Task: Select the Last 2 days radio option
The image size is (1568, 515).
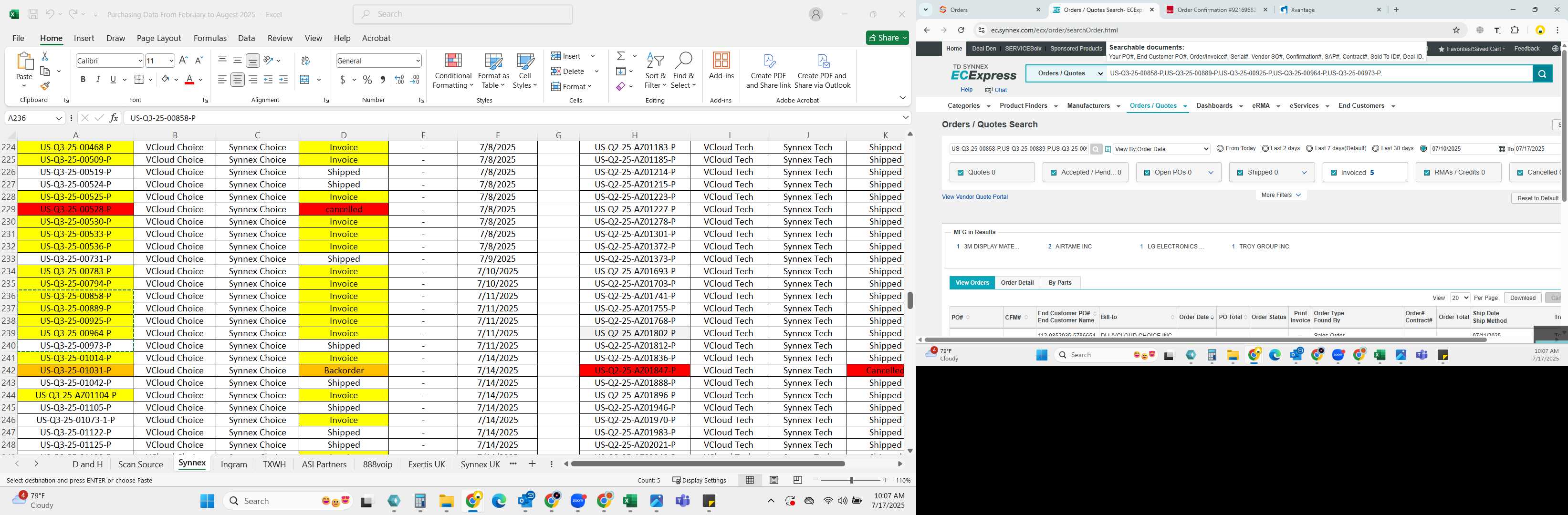Action: tap(1265, 148)
